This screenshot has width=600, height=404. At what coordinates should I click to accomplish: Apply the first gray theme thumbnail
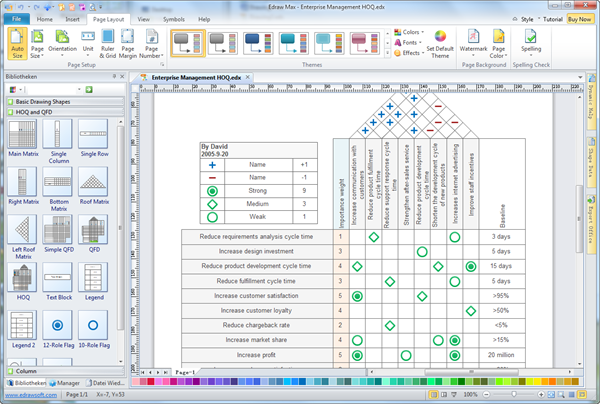tap(188, 44)
